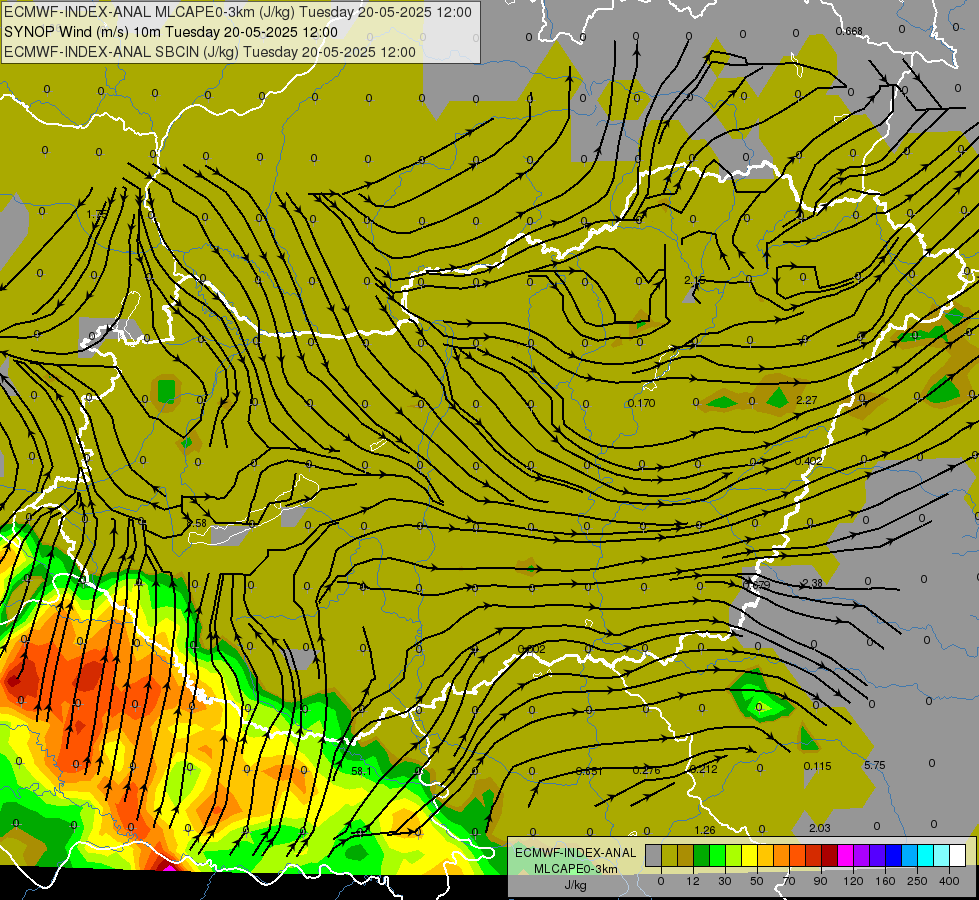
Task: Click the map value '2.15'
Action: point(694,280)
